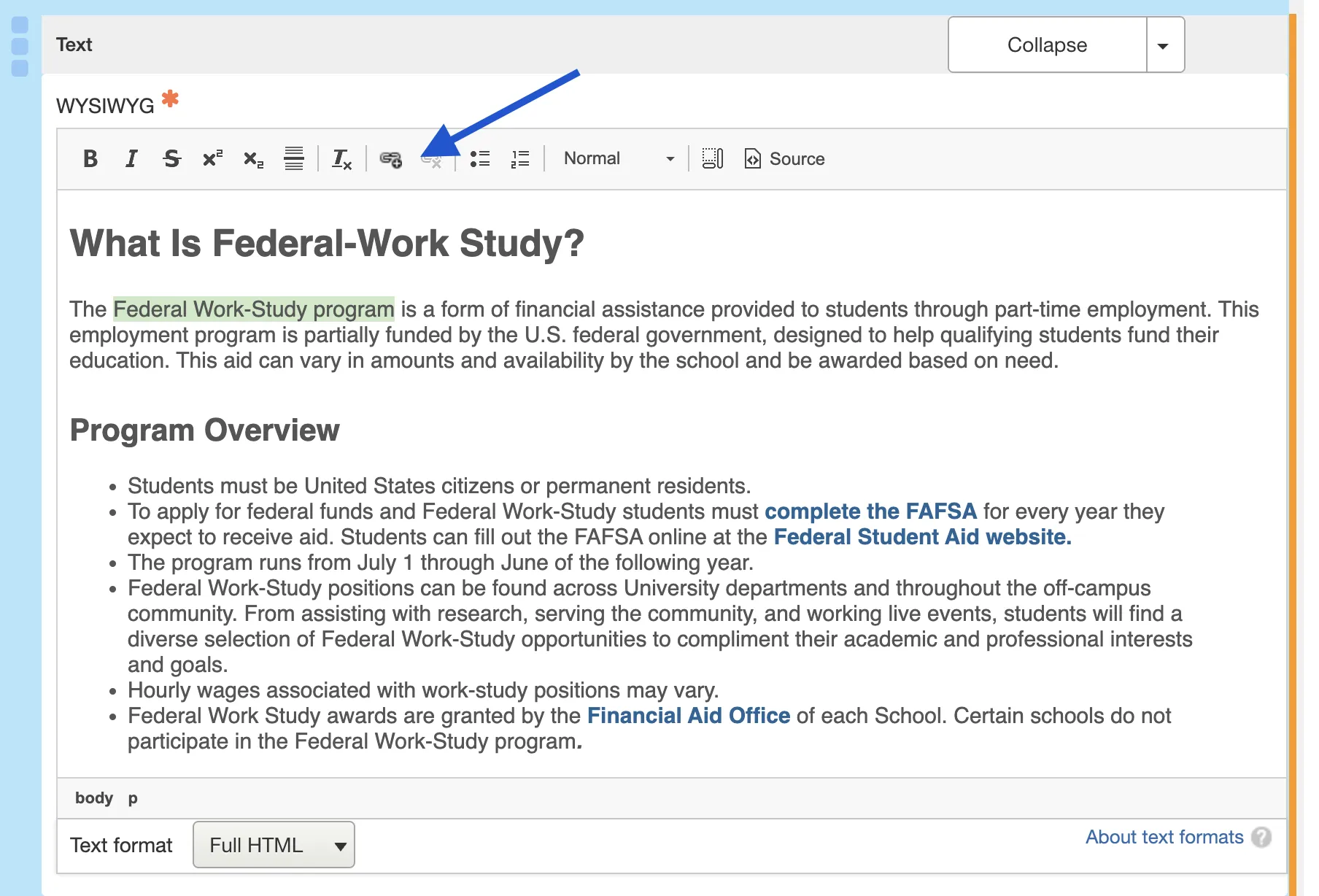Click the complete the FAFSA link
Screen dimensions: 1319x896
click(870, 511)
